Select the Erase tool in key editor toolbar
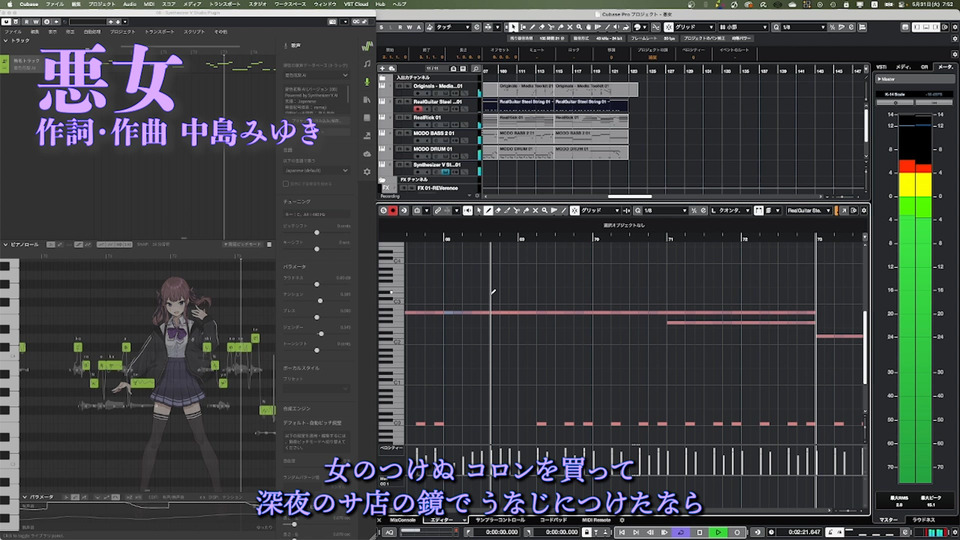 [x=498, y=211]
